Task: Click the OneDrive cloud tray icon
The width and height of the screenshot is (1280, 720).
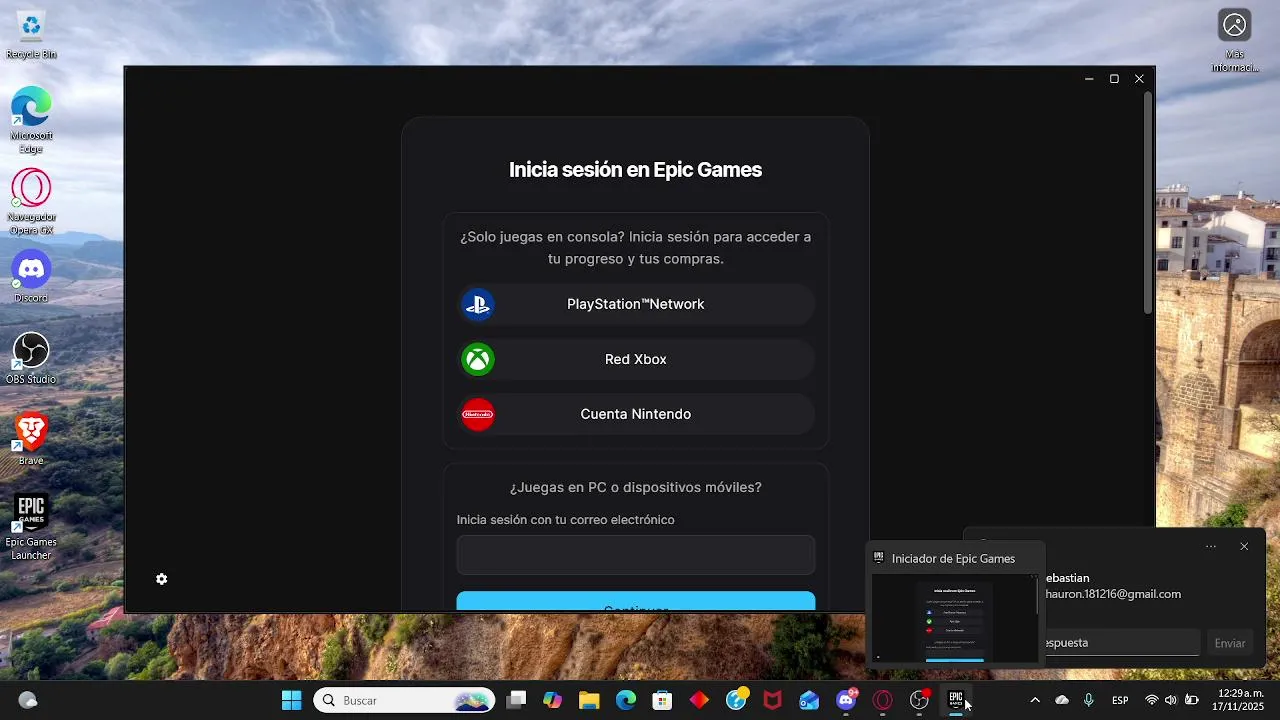Action: coord(1062,700)
